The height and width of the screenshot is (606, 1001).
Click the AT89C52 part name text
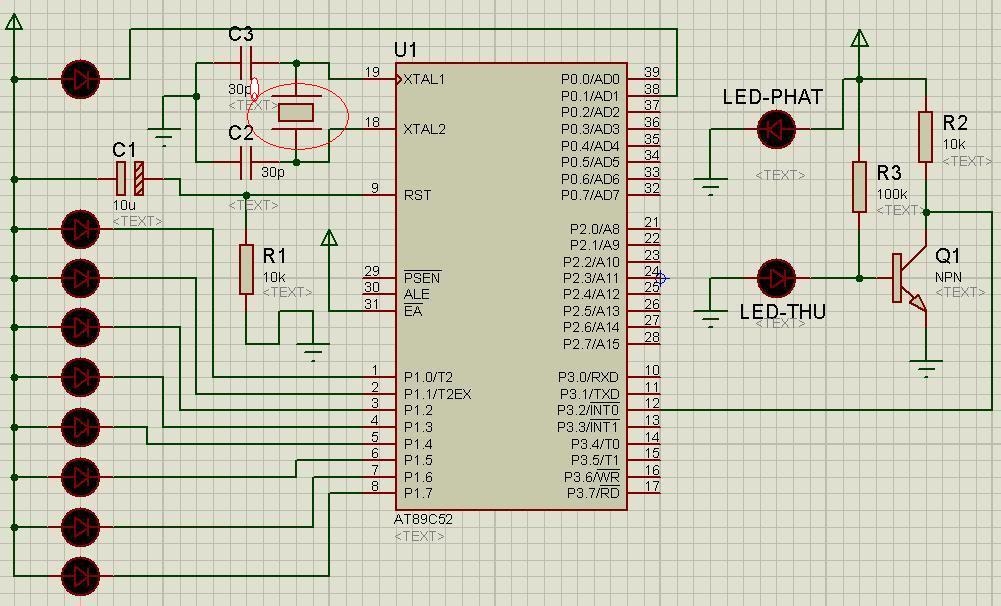coord(423,519)
